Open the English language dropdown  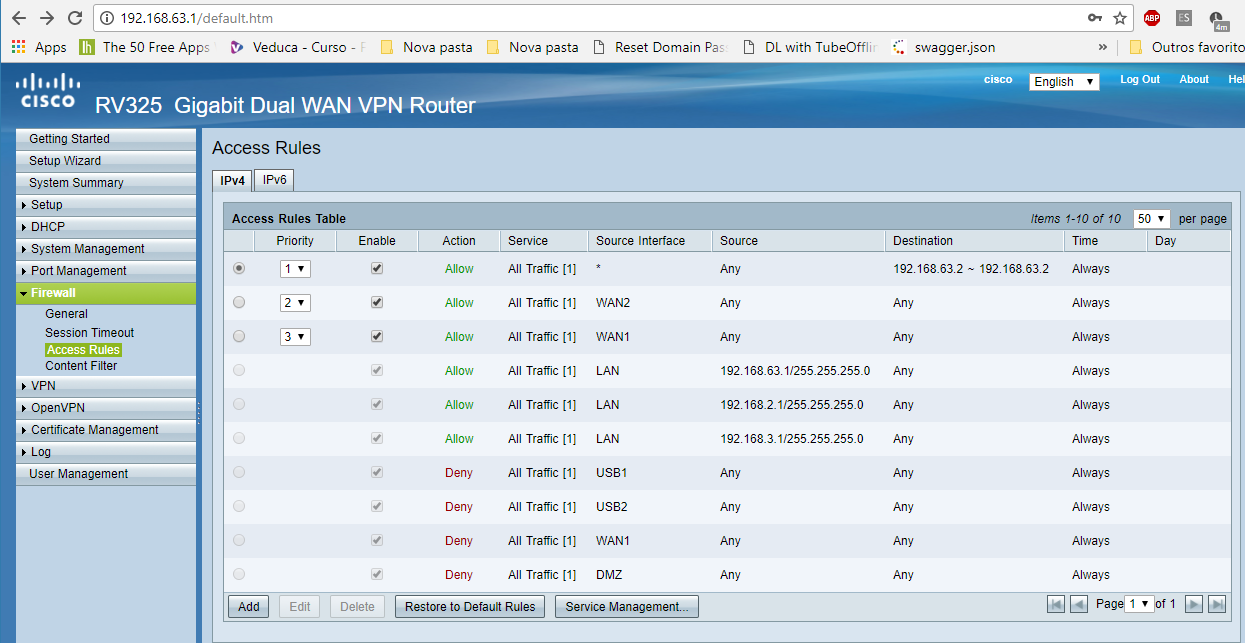[1063, 81]
